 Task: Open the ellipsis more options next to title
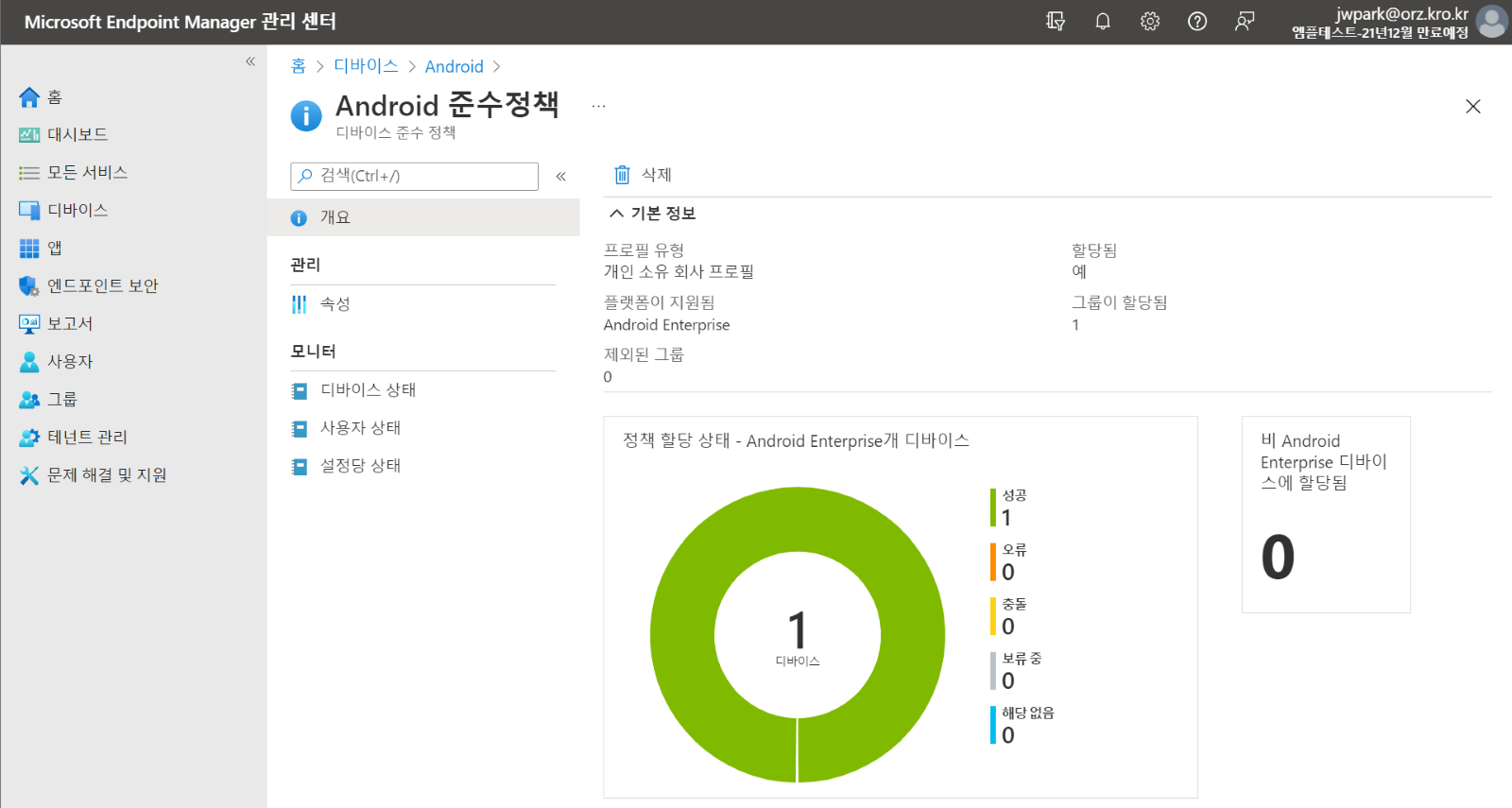click(x=599, y=106)
